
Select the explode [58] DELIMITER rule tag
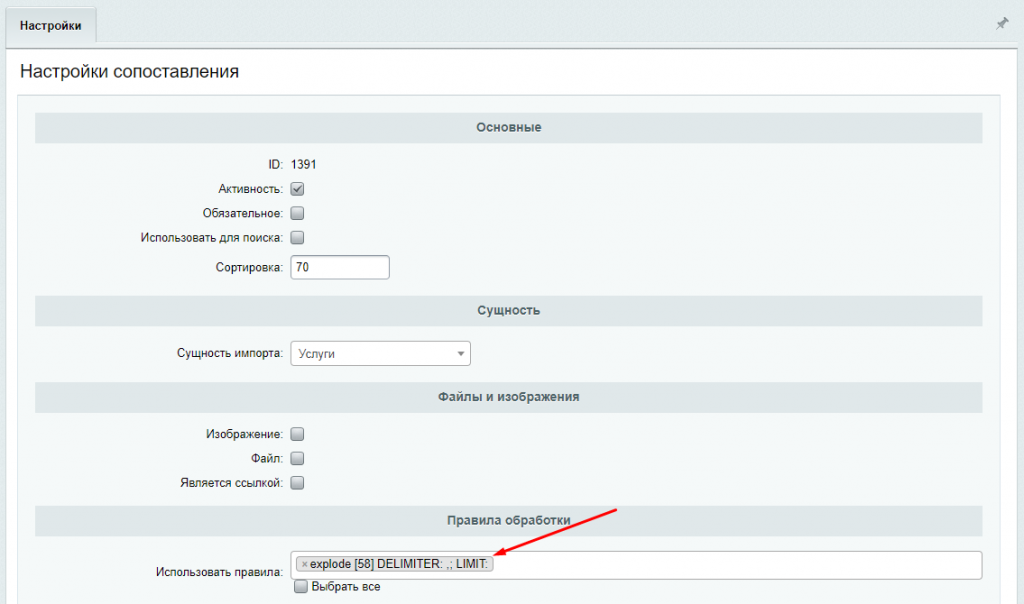[x=394, y=564]
